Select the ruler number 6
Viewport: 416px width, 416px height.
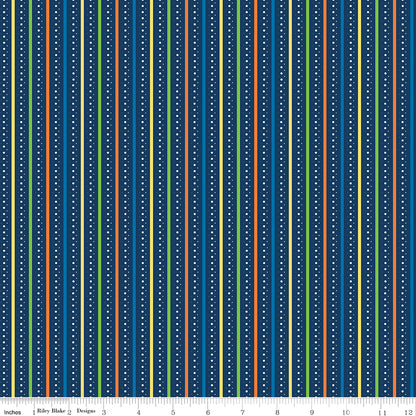tap(208, 412)
